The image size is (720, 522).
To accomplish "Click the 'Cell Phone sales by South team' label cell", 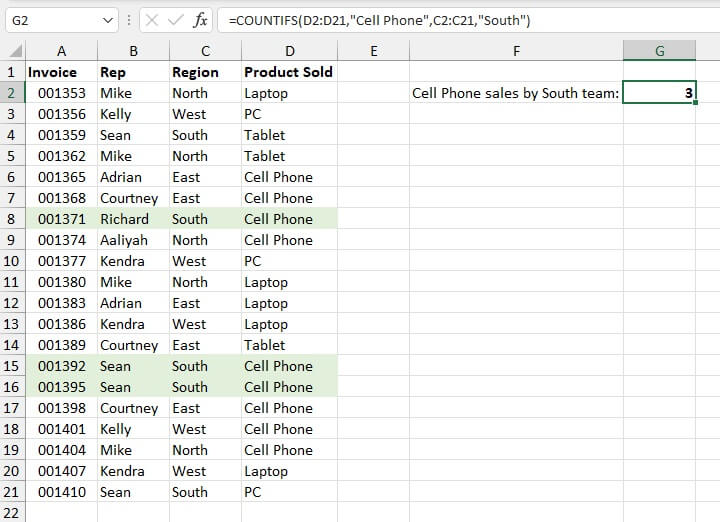I will (515, 93).
